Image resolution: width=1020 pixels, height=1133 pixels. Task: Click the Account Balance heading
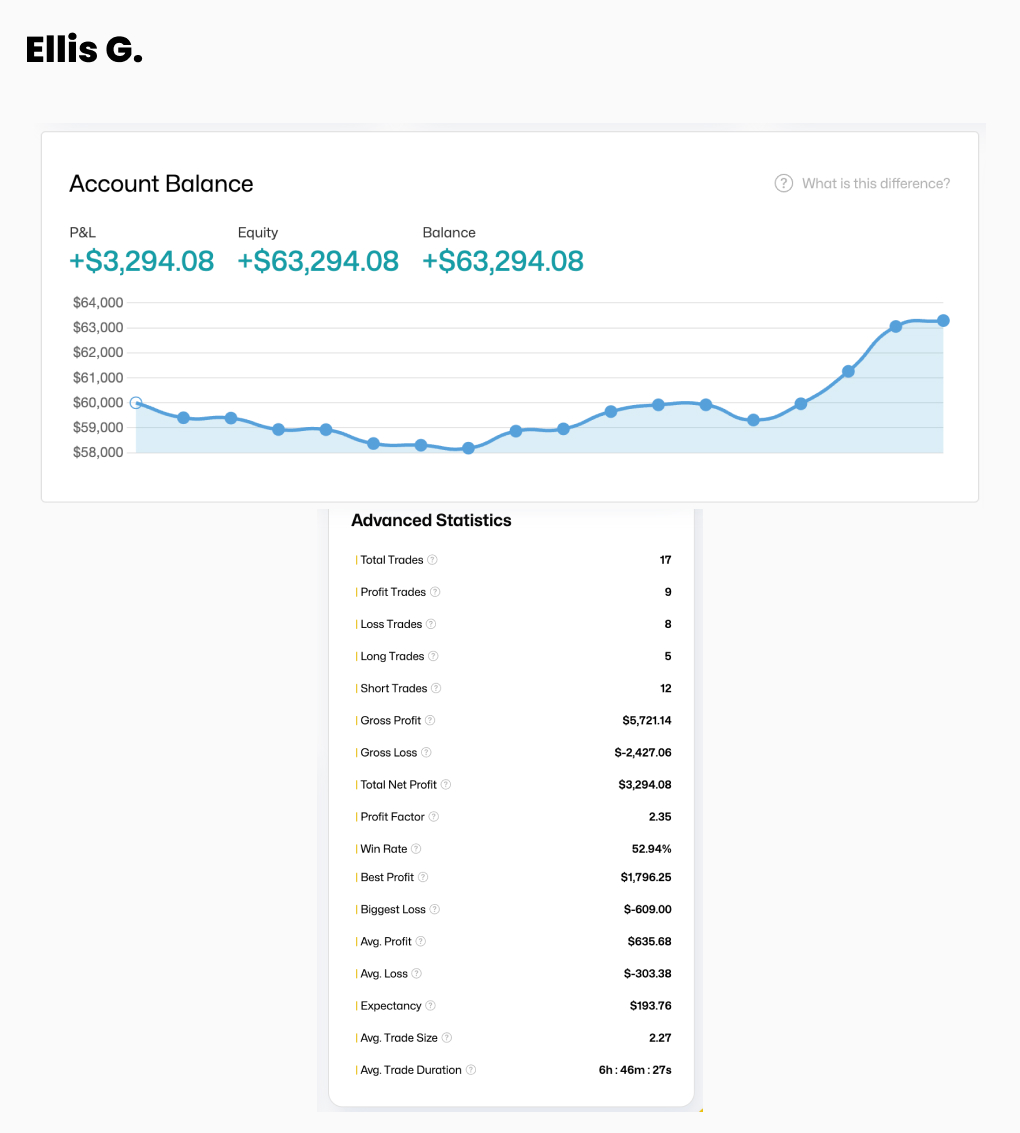(161, 184)
